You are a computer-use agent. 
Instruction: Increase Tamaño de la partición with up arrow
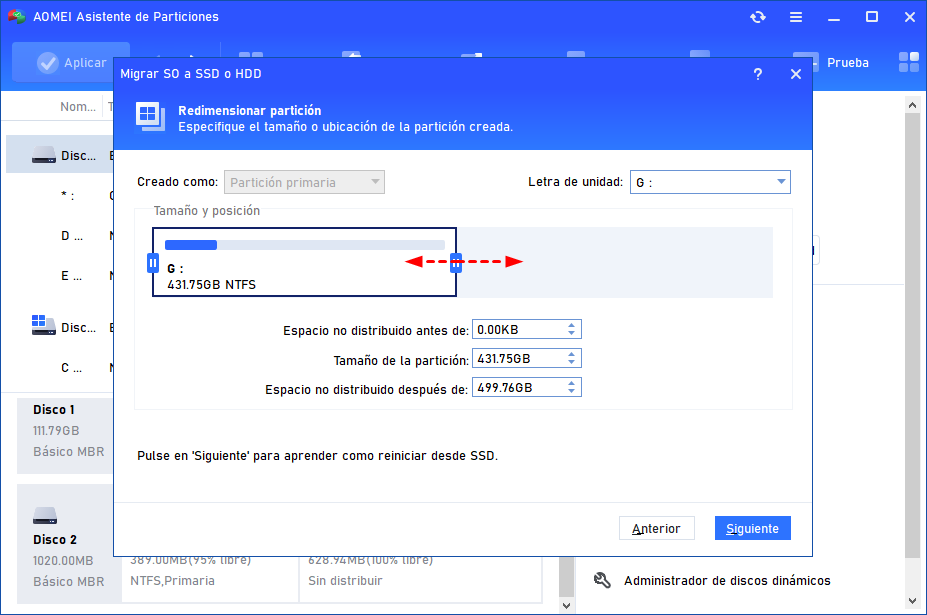[x=571, y=354]
